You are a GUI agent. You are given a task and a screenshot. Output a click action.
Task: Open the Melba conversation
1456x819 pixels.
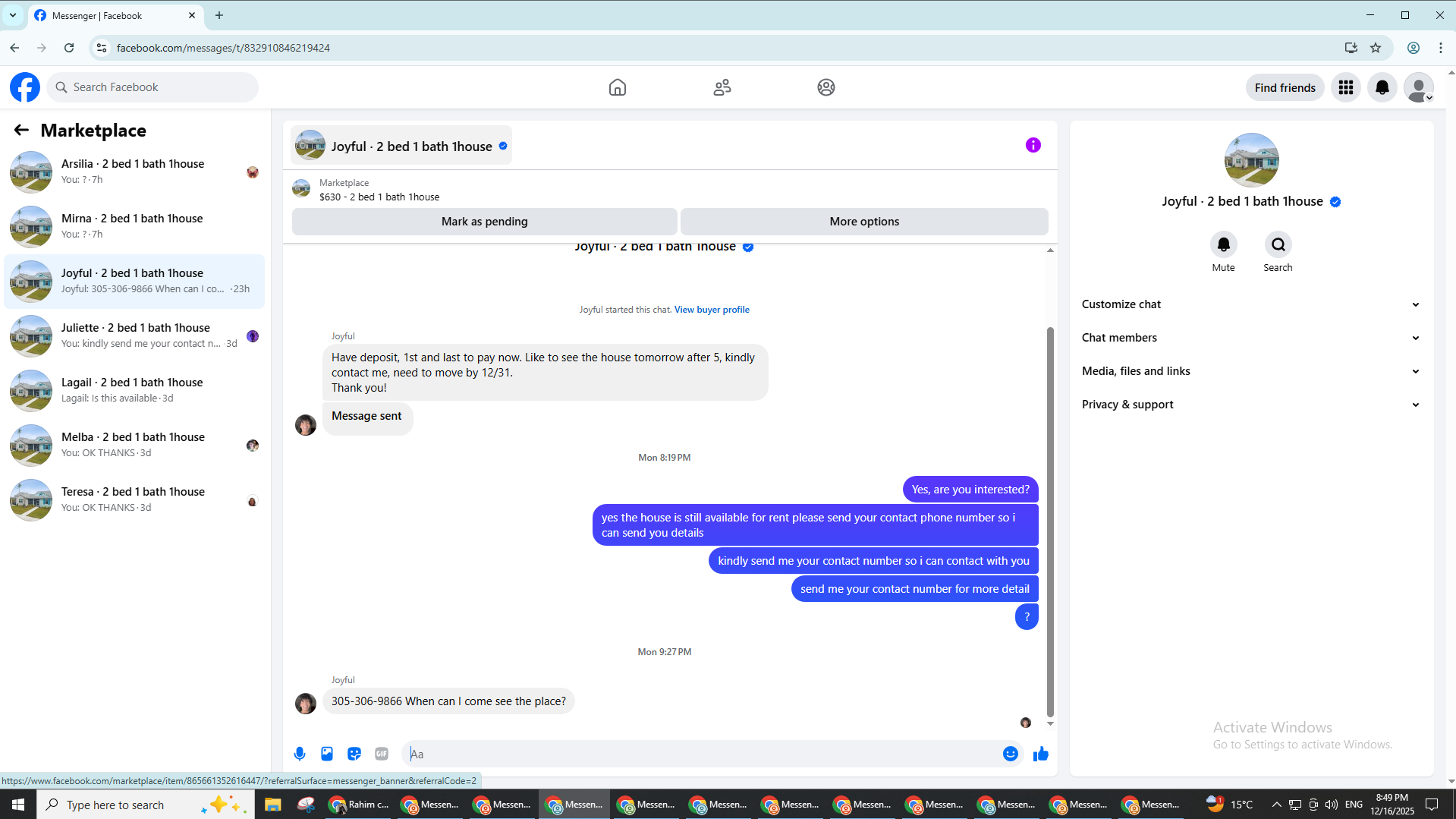point(135,446)
